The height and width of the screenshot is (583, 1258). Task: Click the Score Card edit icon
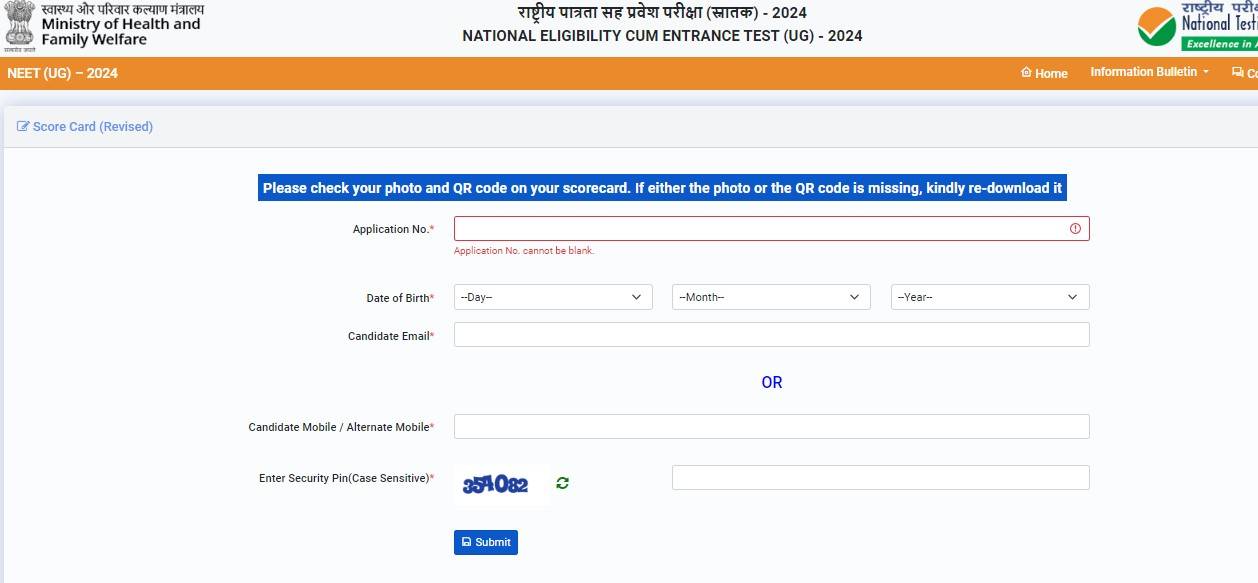23,127
